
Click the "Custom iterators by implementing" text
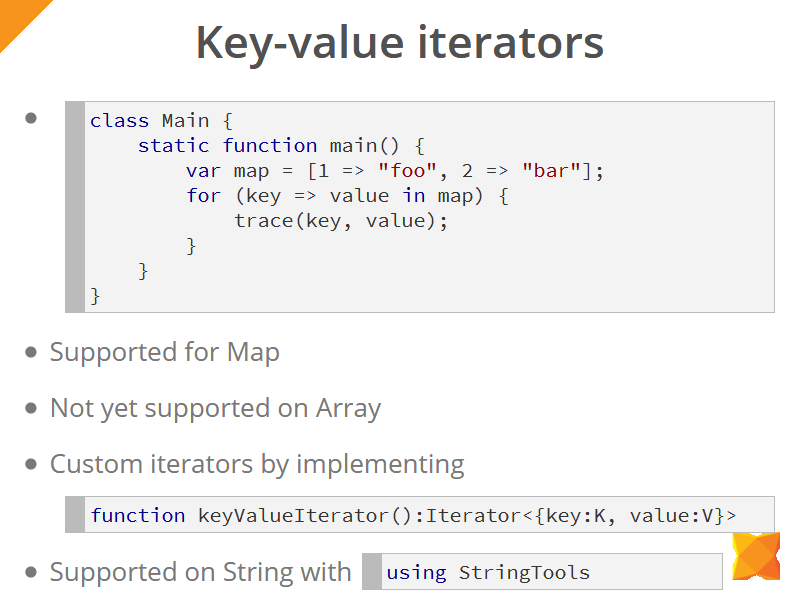point(257,464)
